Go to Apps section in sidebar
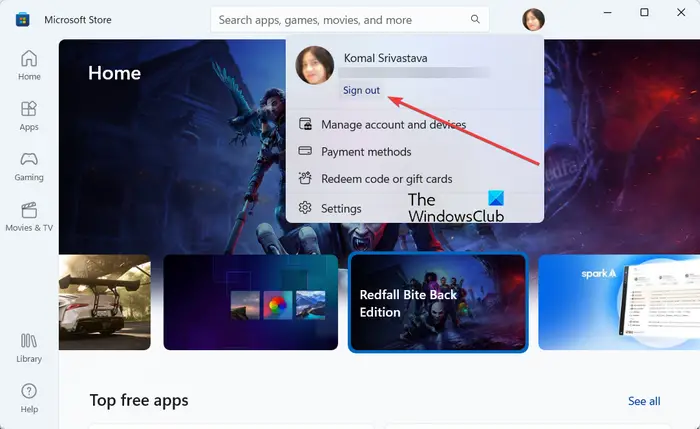700x429 pixels. point(29,116)
